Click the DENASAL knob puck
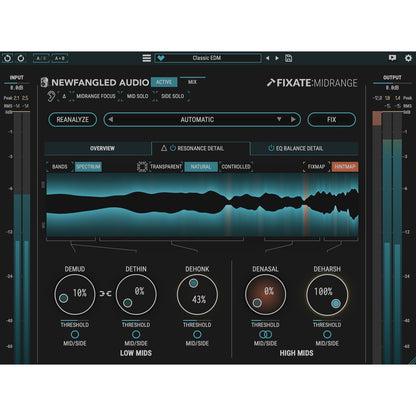The height and width of the screenshot is (416, 416). (x=257, y=303)
